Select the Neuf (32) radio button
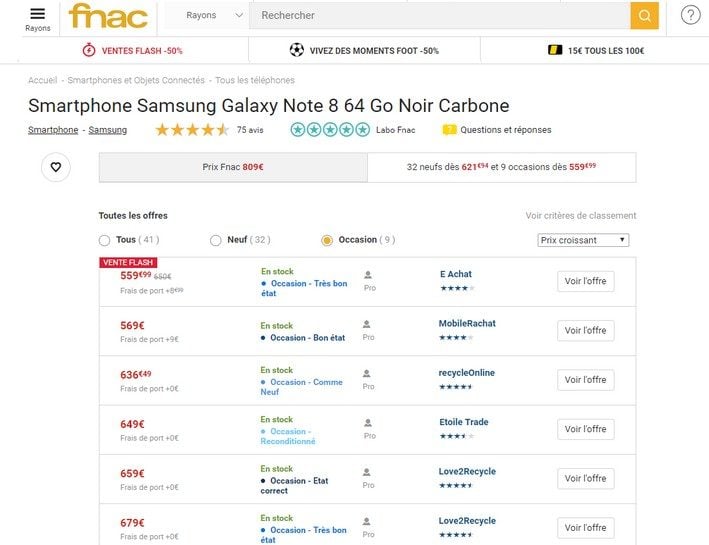Viewport: 709px width, 545px height. pos(216,240)
